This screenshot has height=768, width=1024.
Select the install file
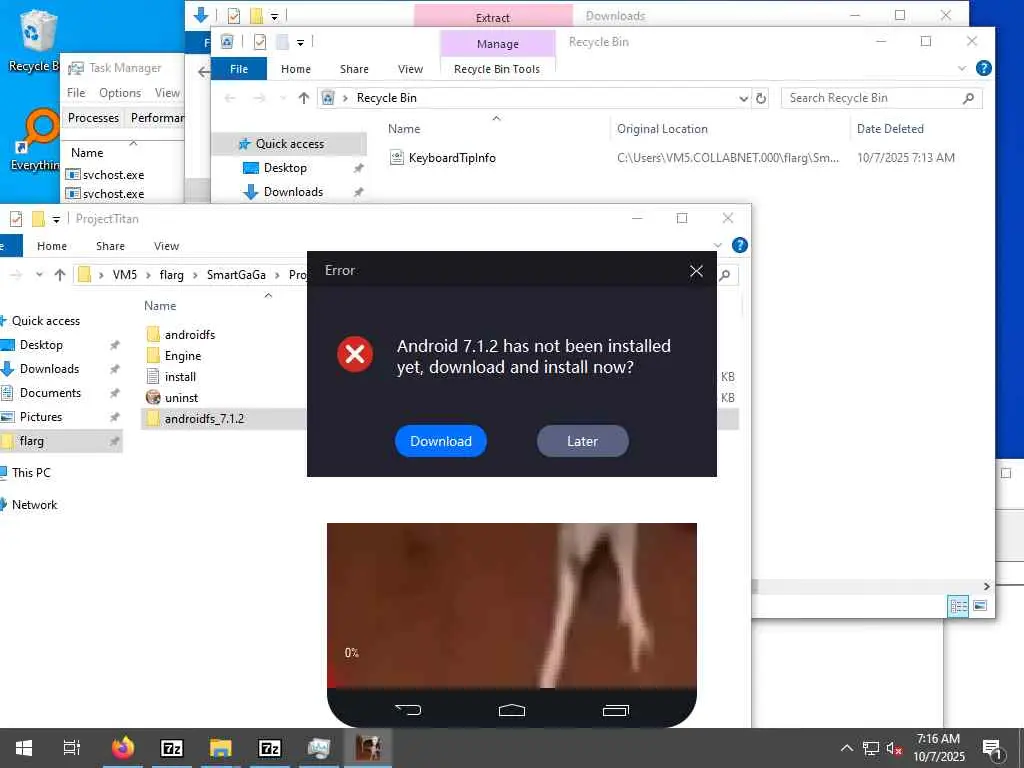click(x=180, y=377)
